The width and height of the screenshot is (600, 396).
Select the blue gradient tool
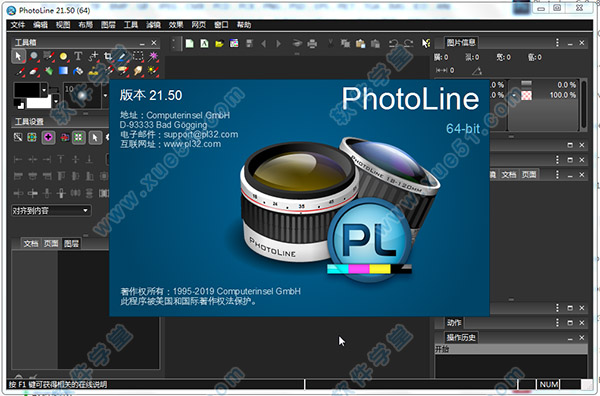[63, 71]
